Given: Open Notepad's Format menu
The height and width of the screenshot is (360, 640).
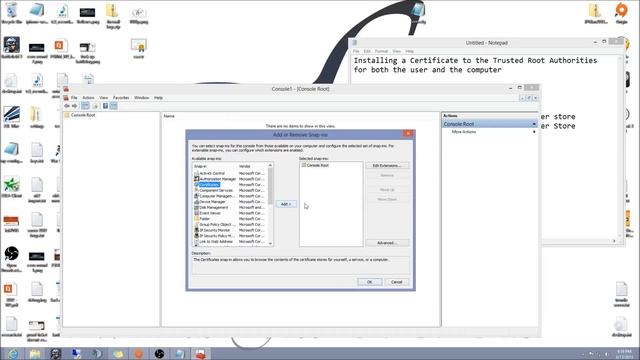Looking at the screenshot, I should (381, 51).
